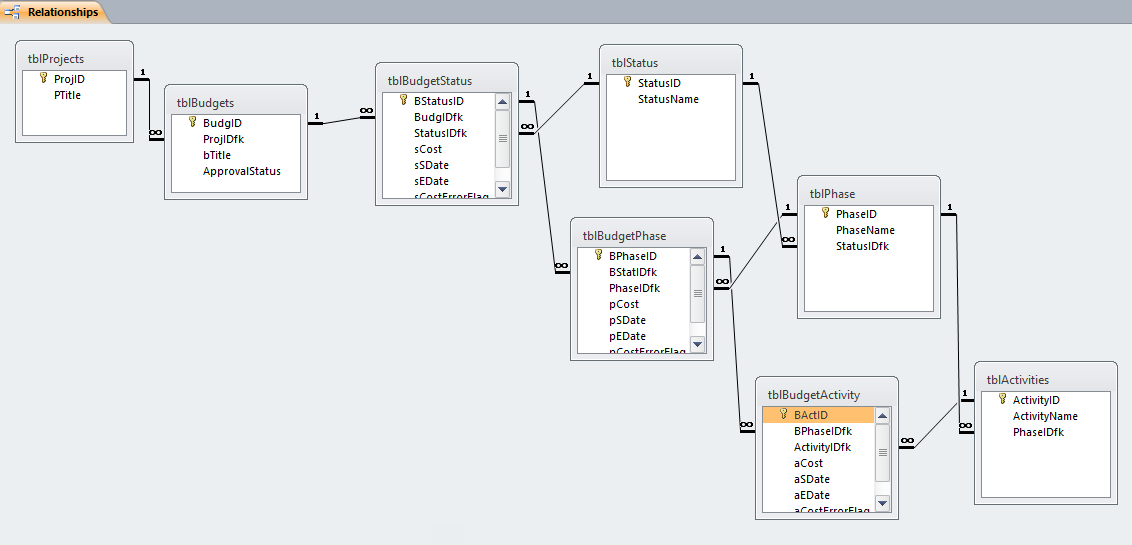
Task: Select the tblBudgetStatus table title
Action: (x=430, y=80)
